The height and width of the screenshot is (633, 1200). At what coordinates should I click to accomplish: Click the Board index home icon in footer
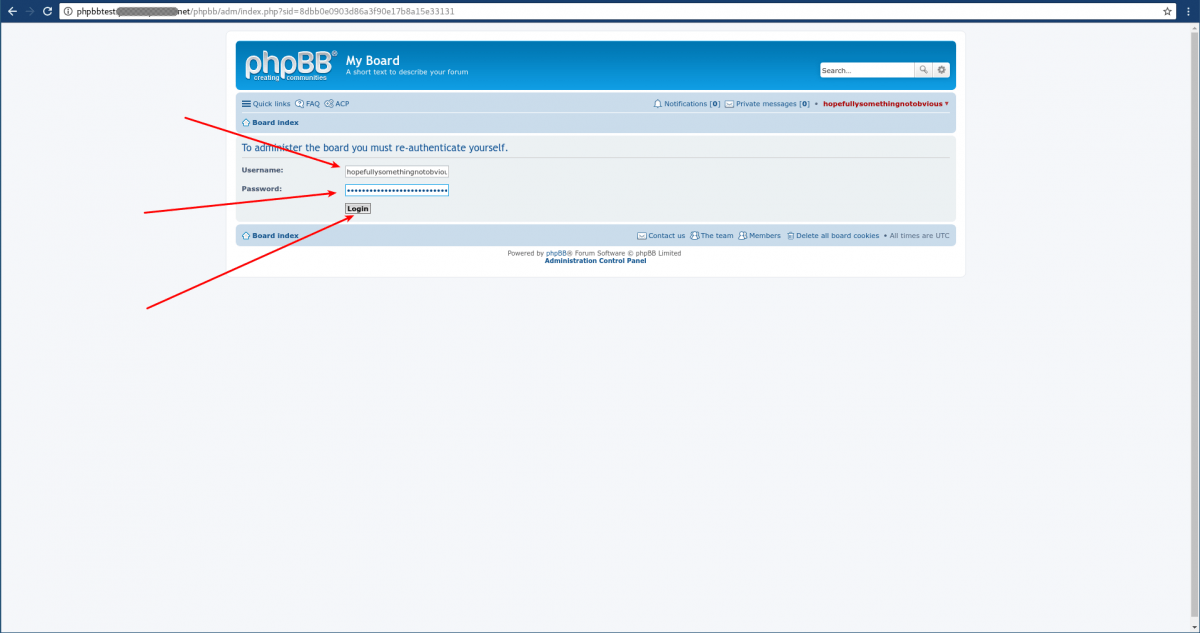pos(246,235)
